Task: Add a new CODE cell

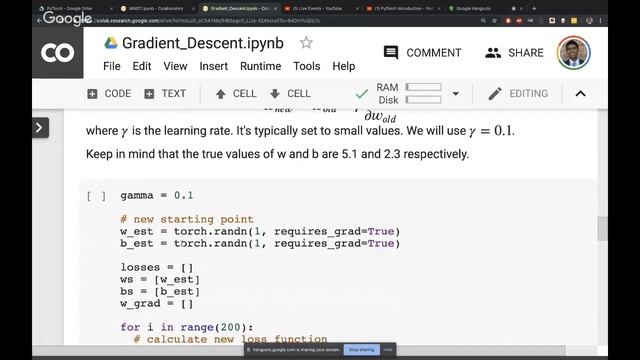Action: 109,94
